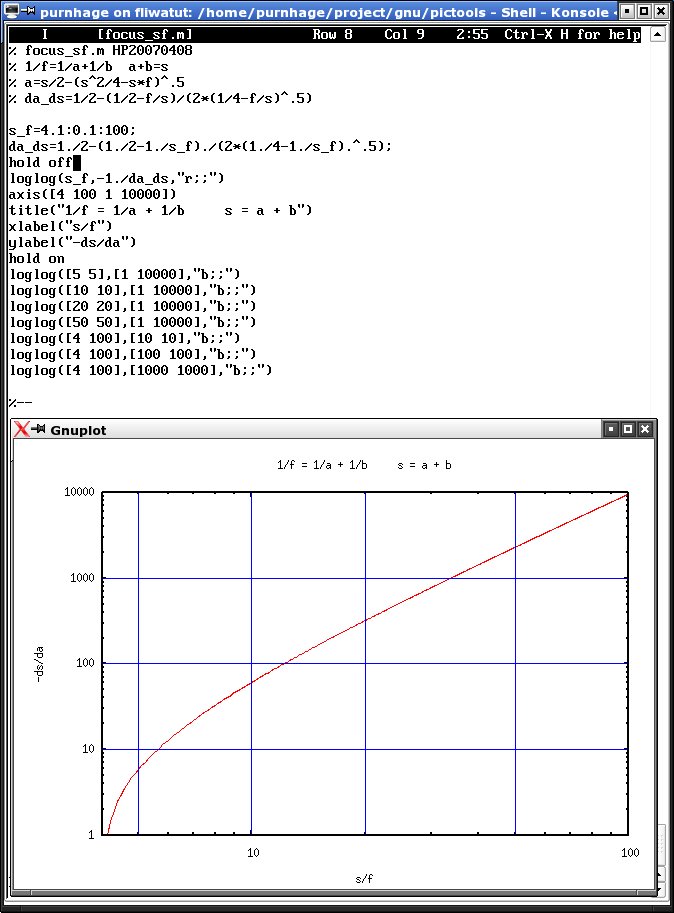Click the Gnuplot red X window icon
This screenshot has height=913, width=674.
click(x=22, y=429)
